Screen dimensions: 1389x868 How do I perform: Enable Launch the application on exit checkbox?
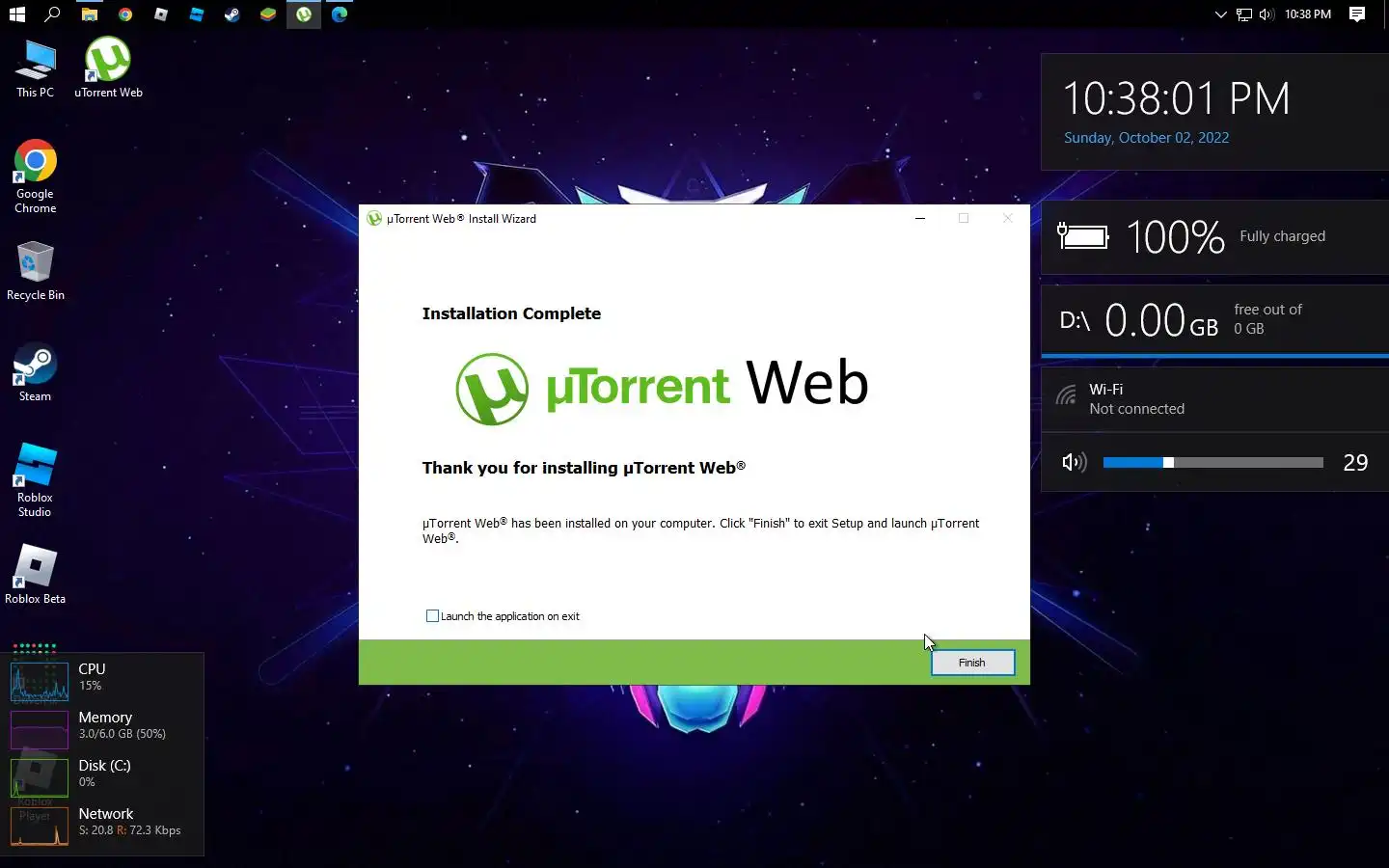point(432,616)
